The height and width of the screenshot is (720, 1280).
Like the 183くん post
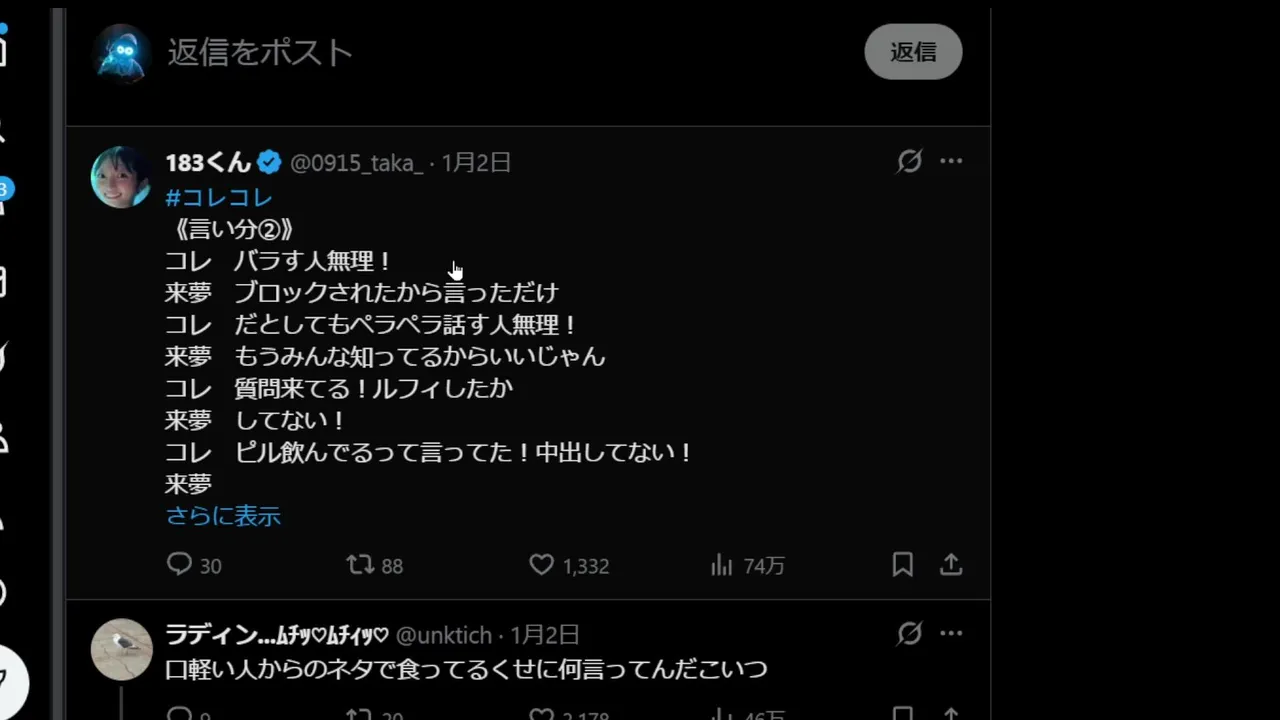click(x=569, y=565)
